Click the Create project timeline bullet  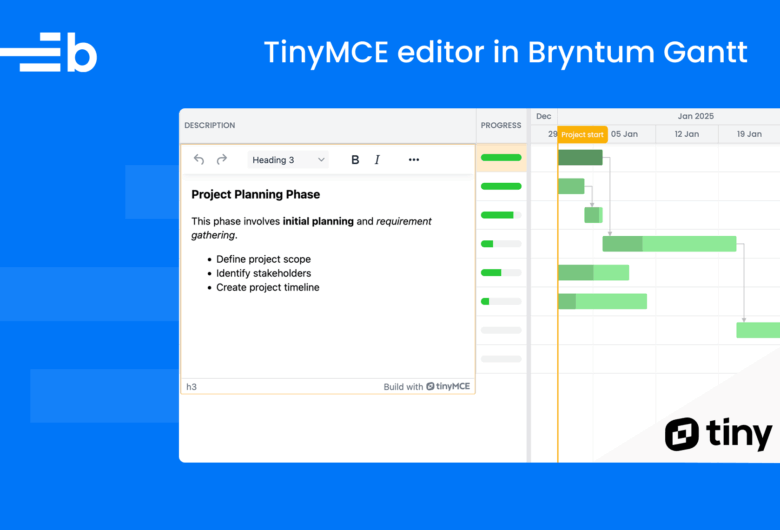pyautogui.click(x=268, y=287)
